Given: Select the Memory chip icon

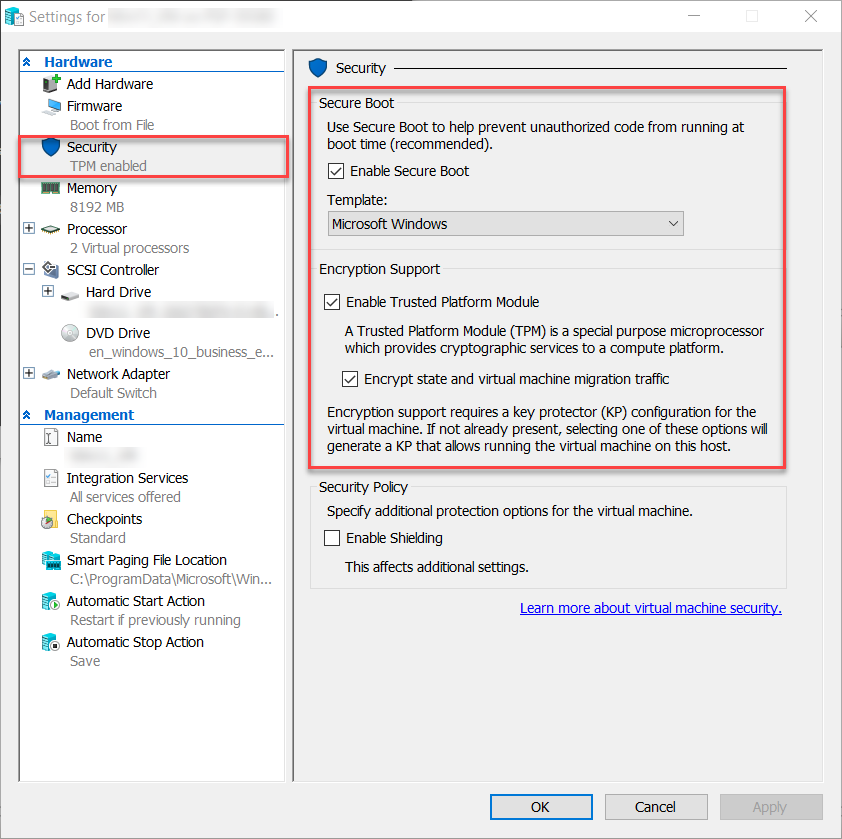Looking at the screenshot, I should pos(51,188).
